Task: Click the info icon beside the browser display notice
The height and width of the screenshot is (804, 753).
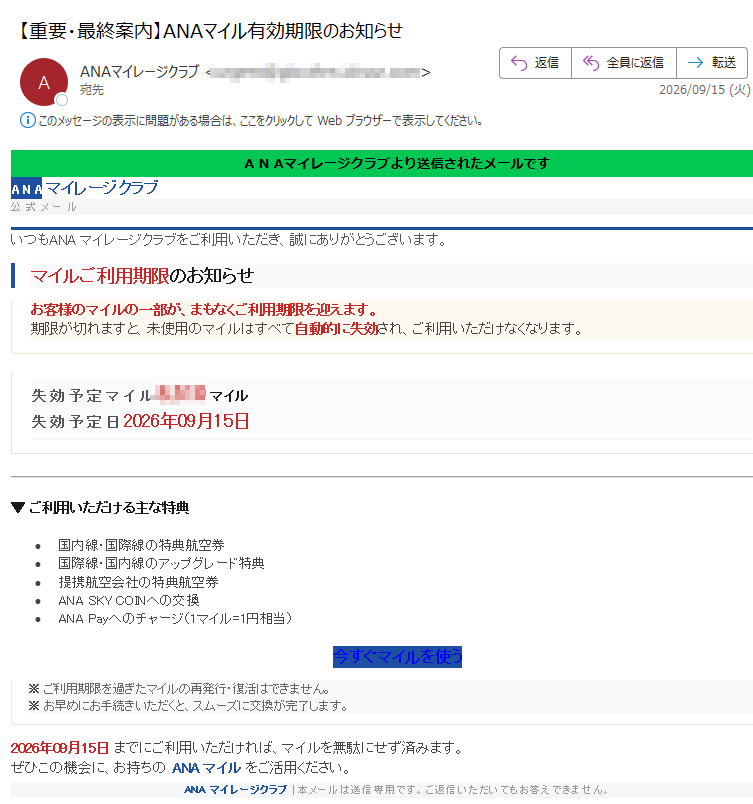Action: coord(27,120)
